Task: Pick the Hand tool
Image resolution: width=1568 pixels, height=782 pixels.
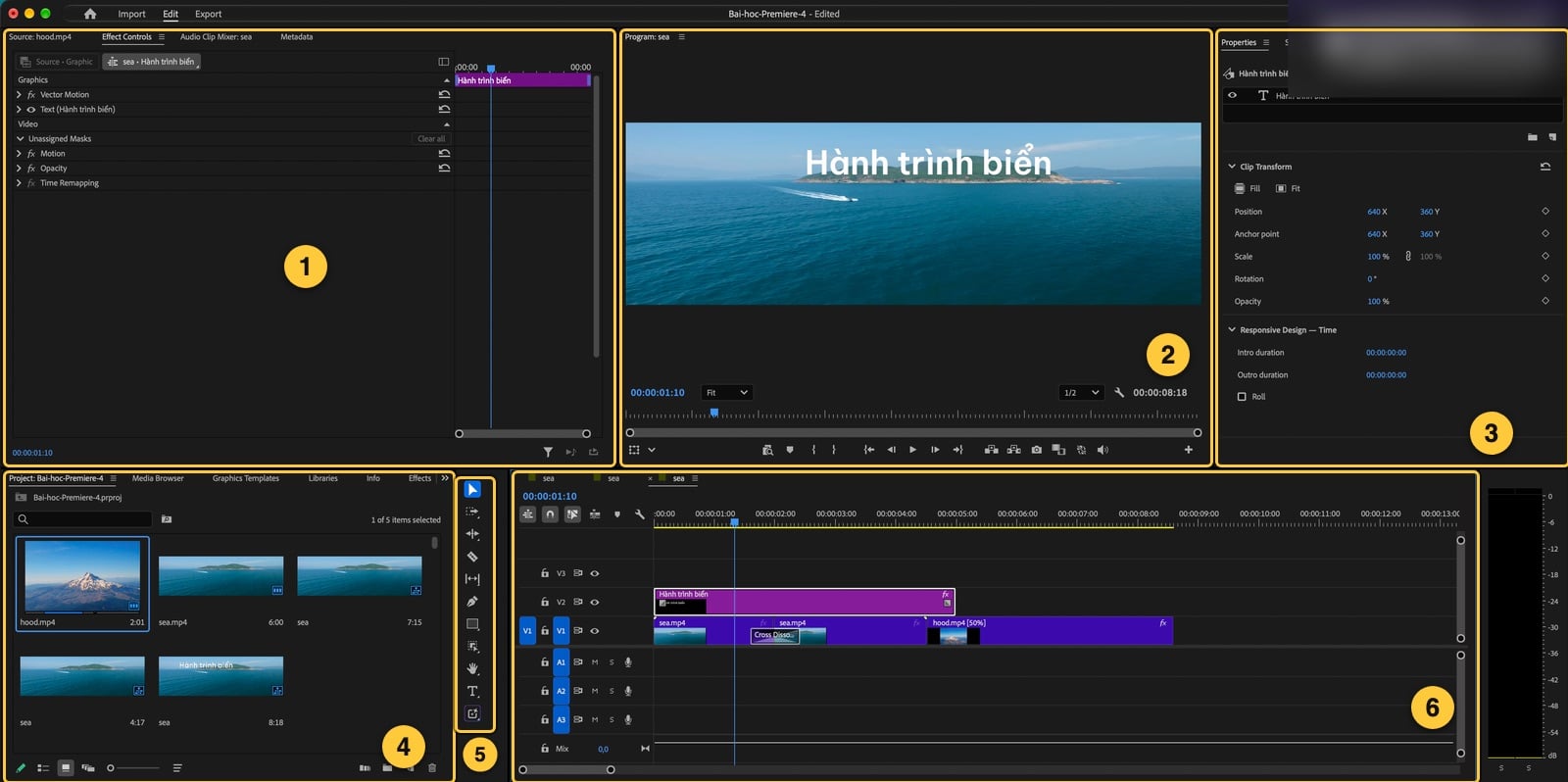Action: tap(472, 668)
